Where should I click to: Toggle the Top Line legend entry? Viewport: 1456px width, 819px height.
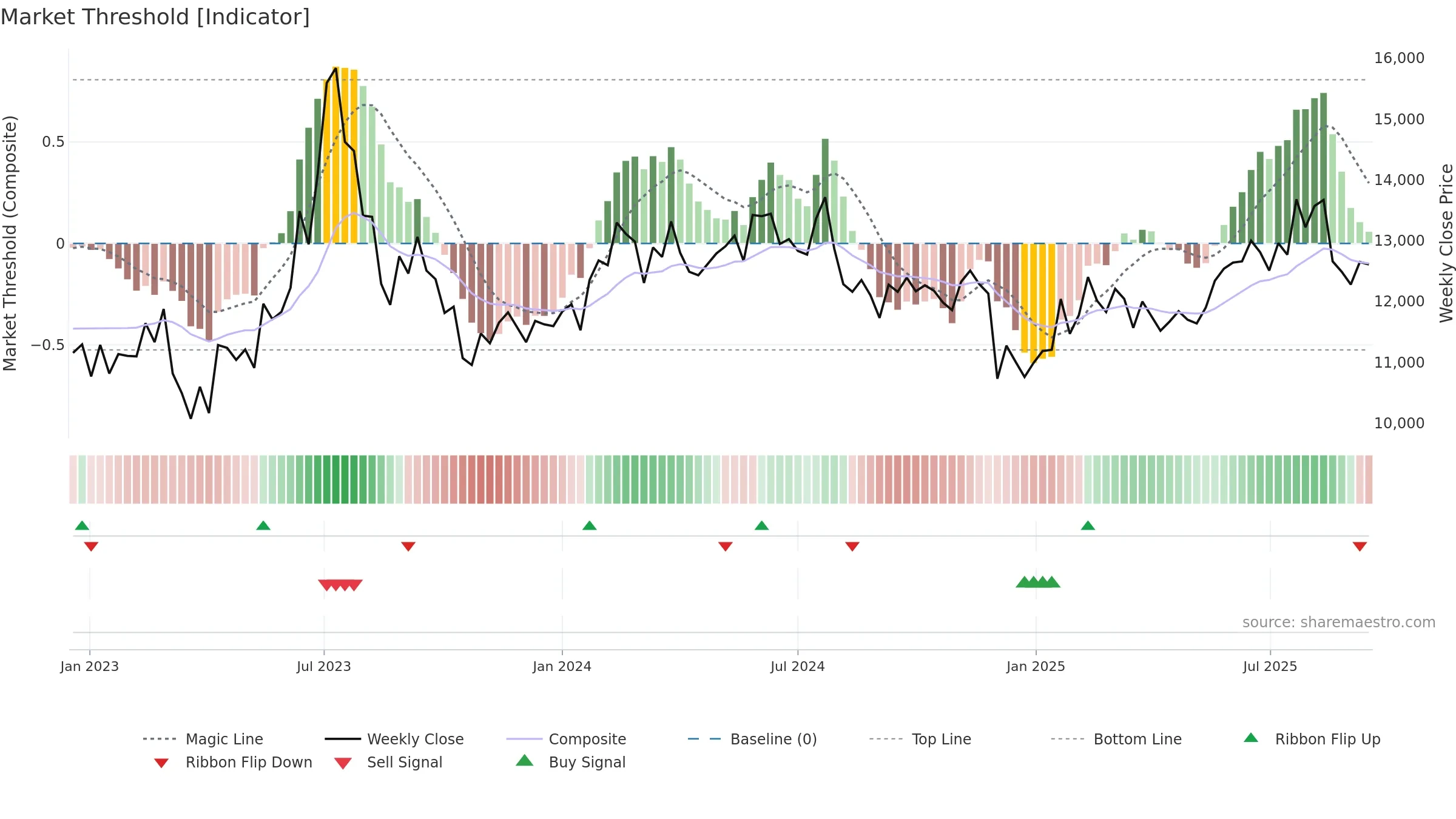click(x=920, y=739)
